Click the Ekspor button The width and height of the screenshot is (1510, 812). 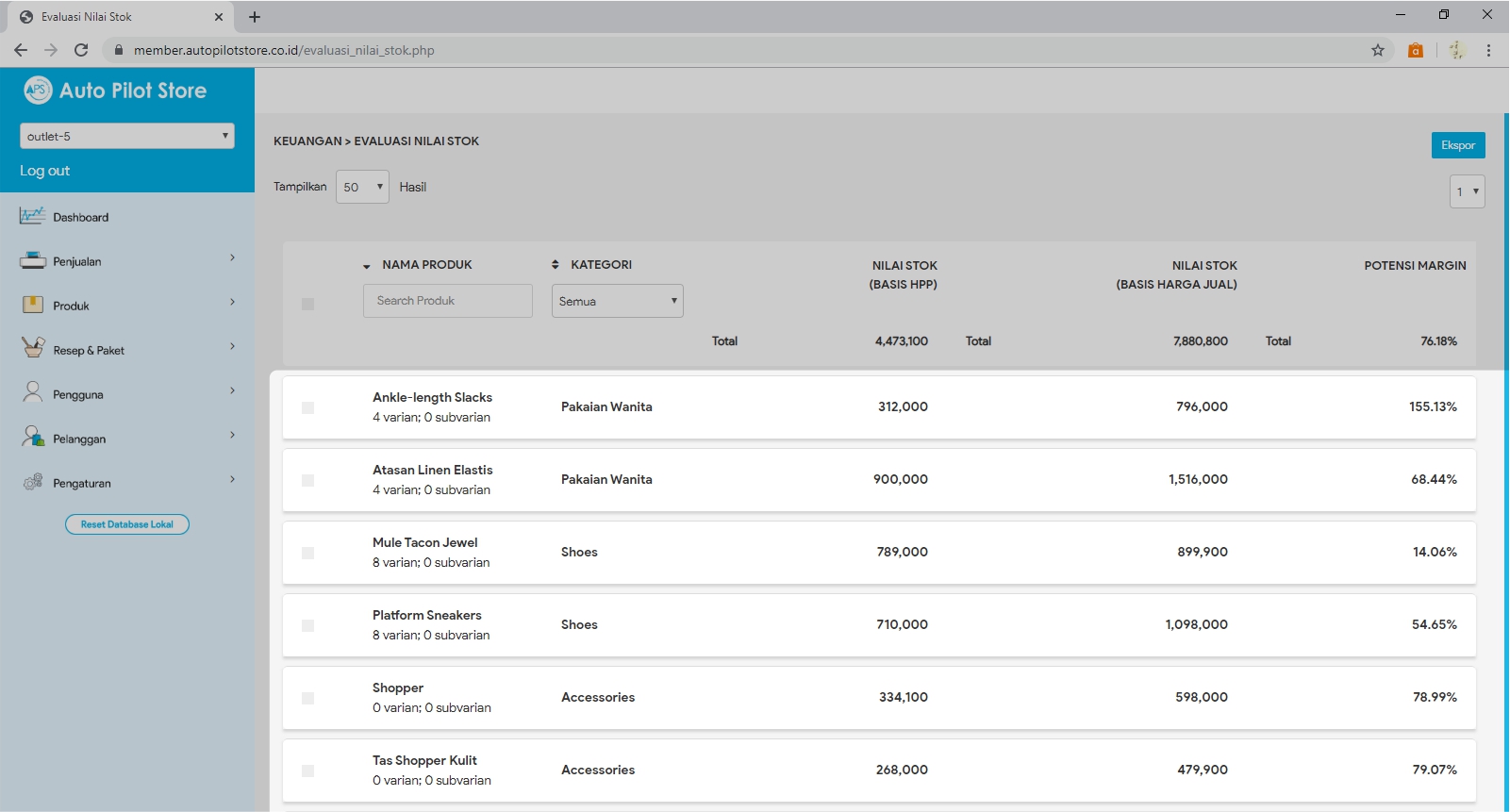tap(1457, 145)
